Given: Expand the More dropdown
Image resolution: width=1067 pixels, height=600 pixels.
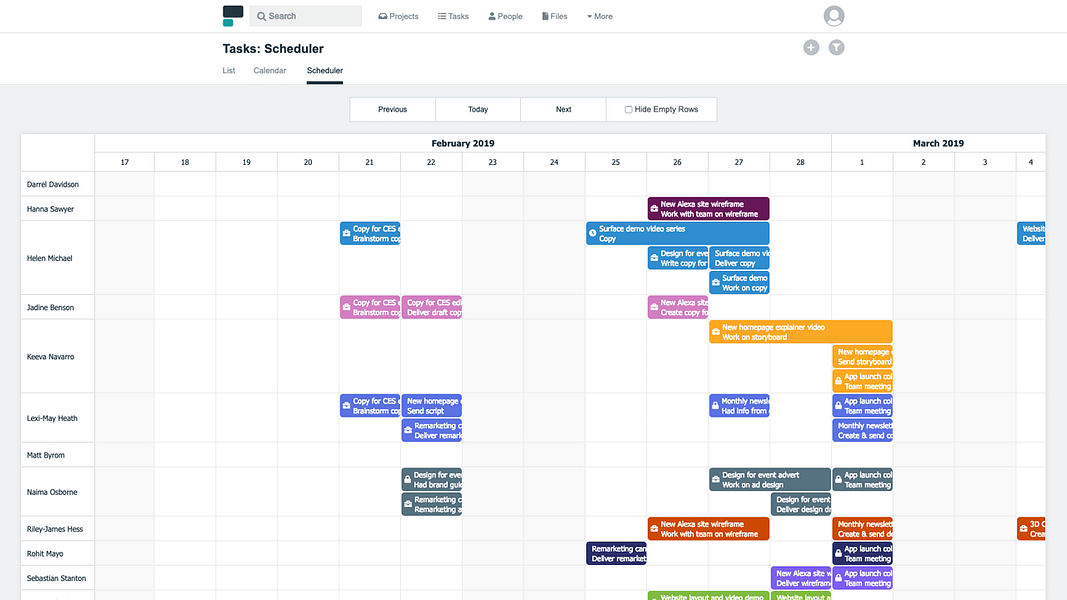Looking at the screenshot, I should click(x=600, y=16).
